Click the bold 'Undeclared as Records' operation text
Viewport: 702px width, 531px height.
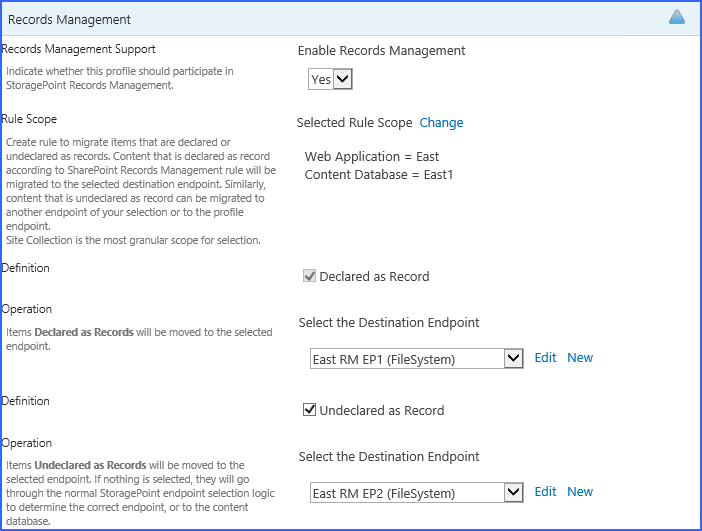point(91,466)
